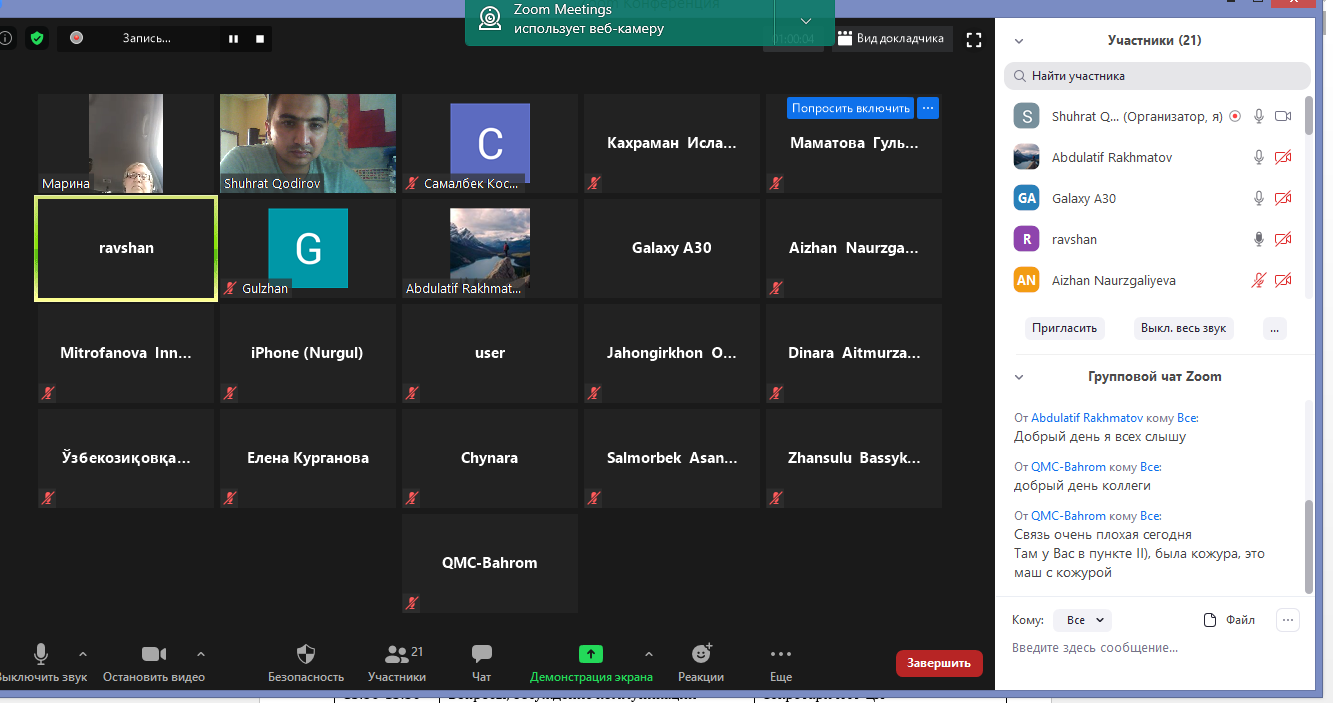Mute all participants (Выкл. весь звук)
Viewport: 1333px width, 703px height.
pos(1185,328)
